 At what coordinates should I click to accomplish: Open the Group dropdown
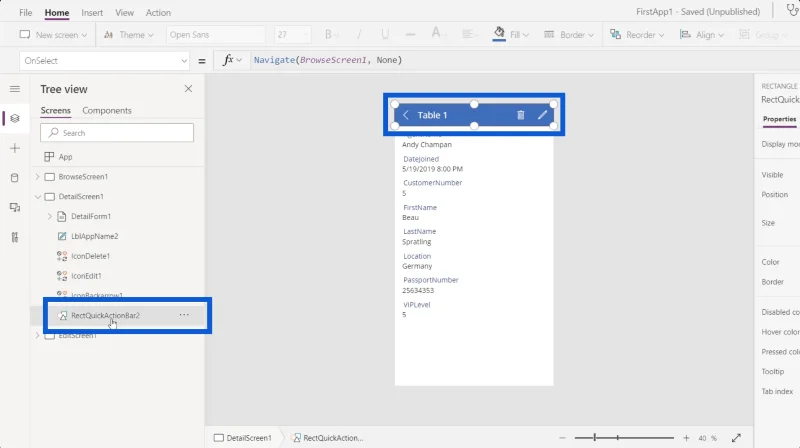[763, 35]
